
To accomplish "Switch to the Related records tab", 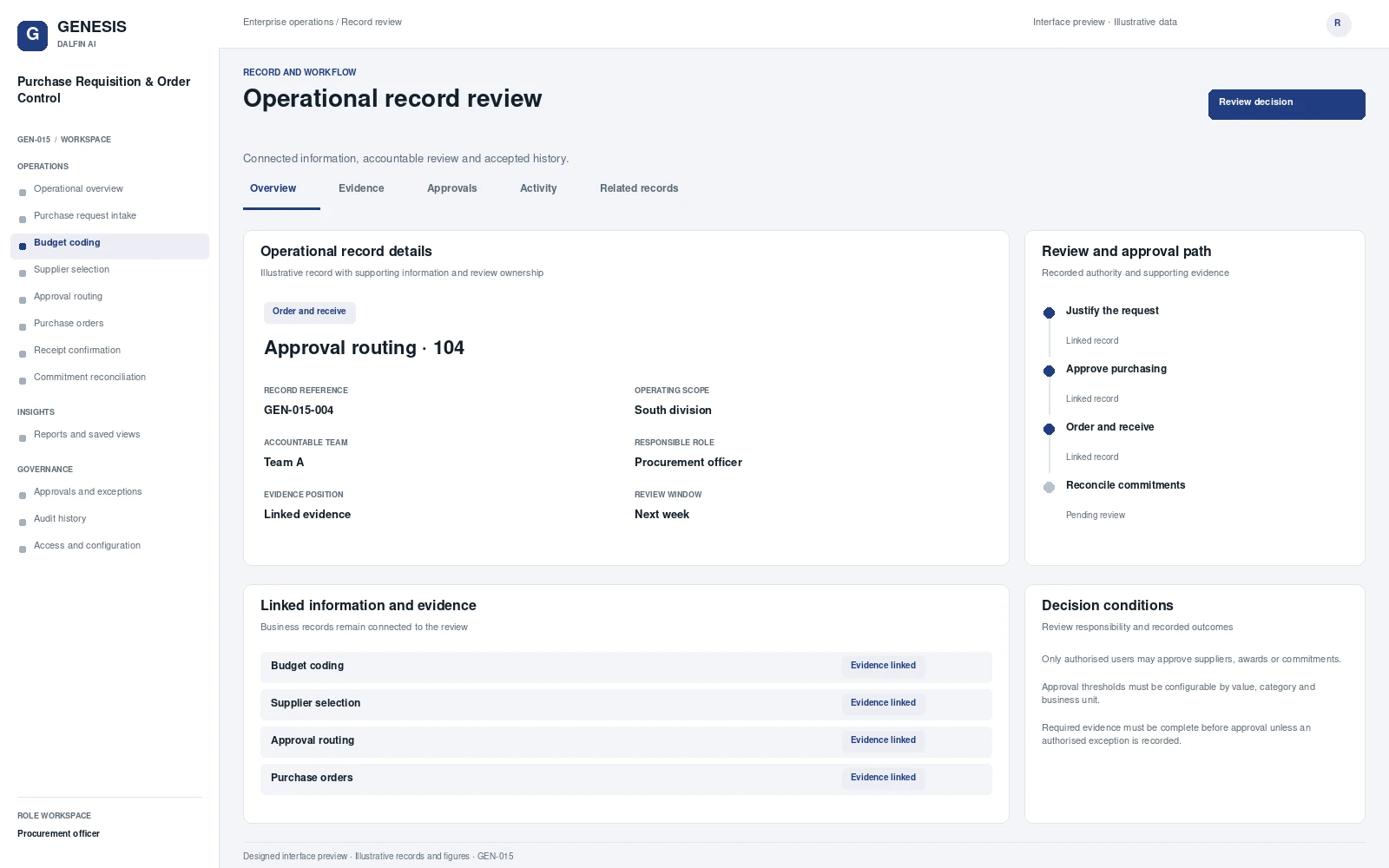I will pos(639,188).
